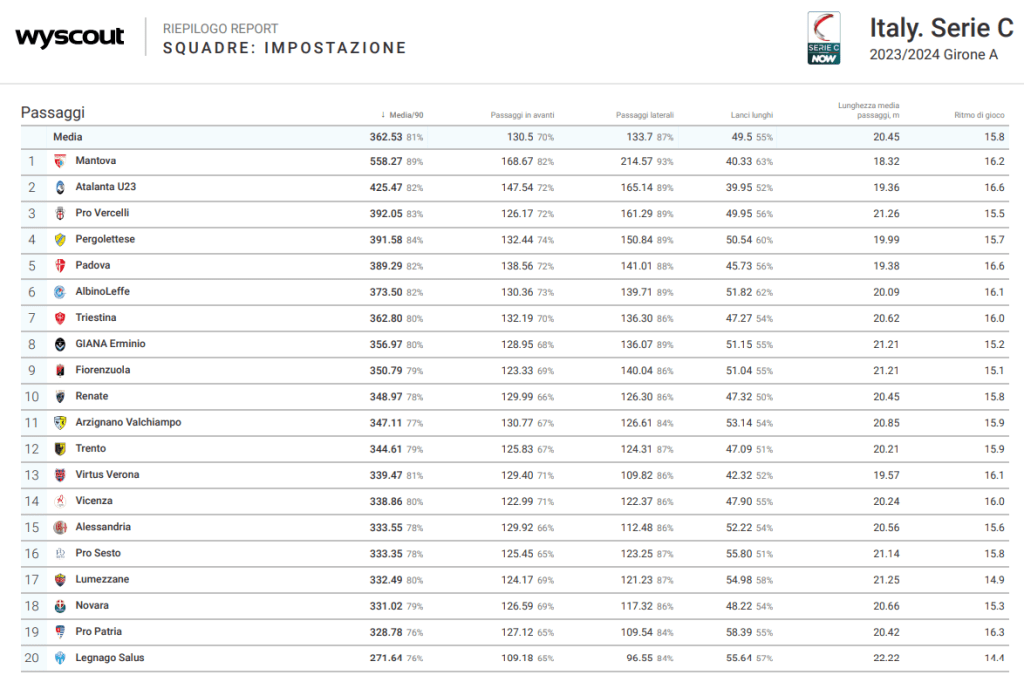This screenshot has width=1024, height=682.
Task: Click the Novara team crest icon
Action: point(60,606)
